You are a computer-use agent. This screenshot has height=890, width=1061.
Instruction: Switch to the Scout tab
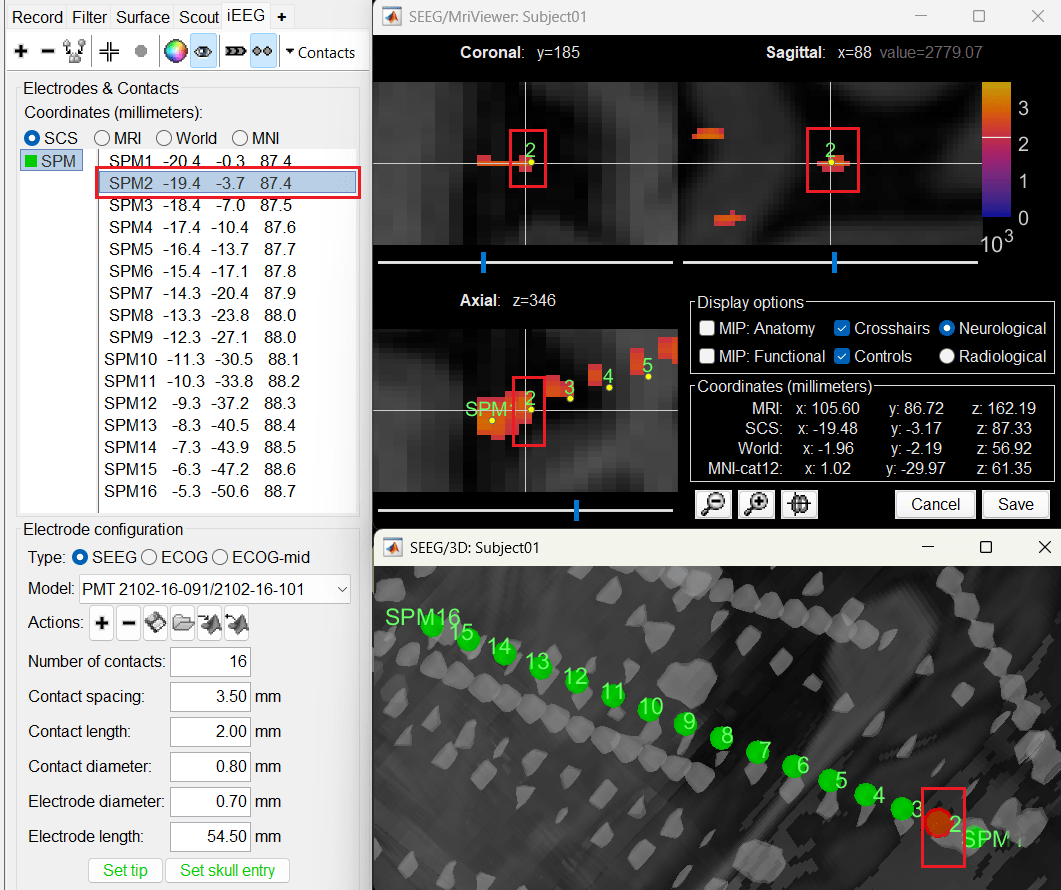pos(199,17)
